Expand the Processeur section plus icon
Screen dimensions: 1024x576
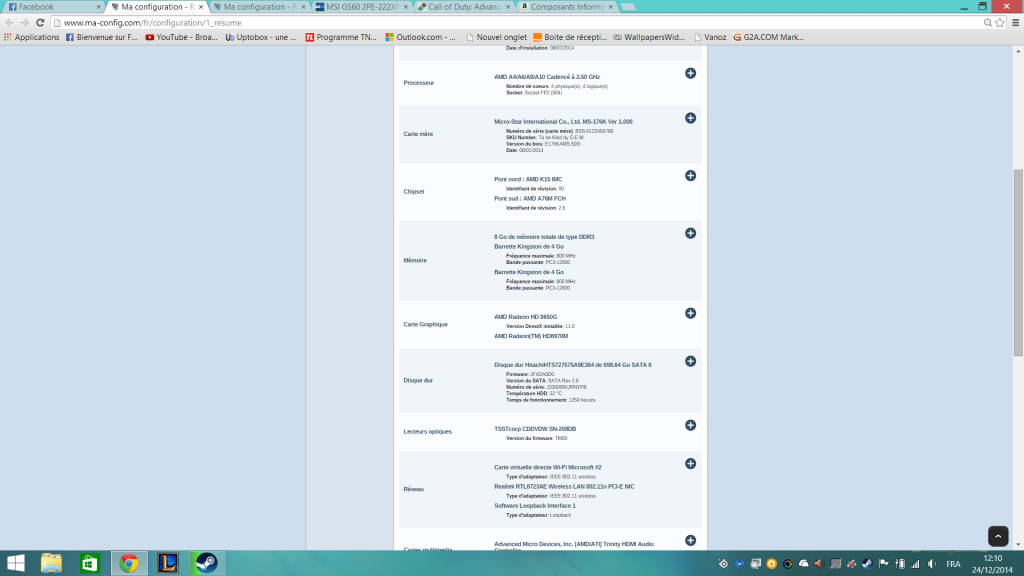click(x=690, y=73)
